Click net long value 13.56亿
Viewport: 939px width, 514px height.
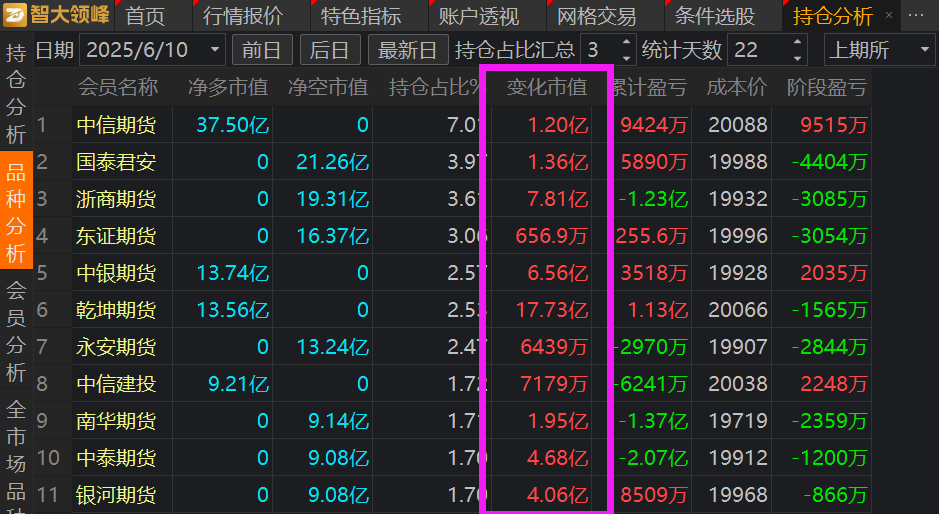(x=232, y=310)
